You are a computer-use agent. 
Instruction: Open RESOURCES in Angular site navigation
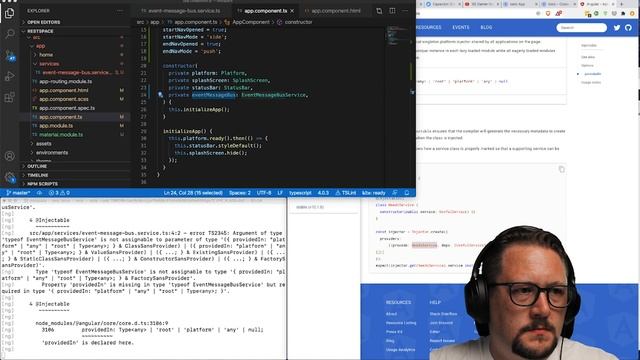[429, 27]
